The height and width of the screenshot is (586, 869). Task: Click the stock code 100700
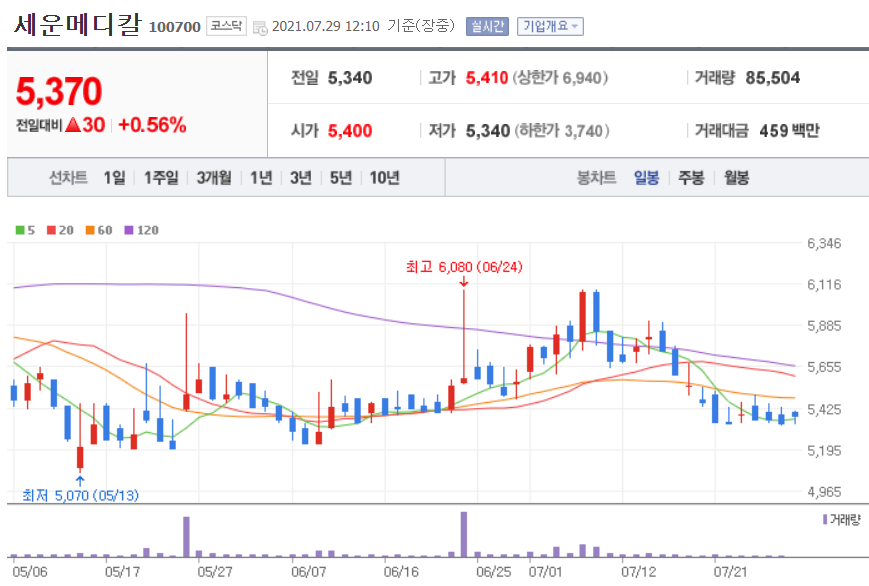click(x=175, y=27)
